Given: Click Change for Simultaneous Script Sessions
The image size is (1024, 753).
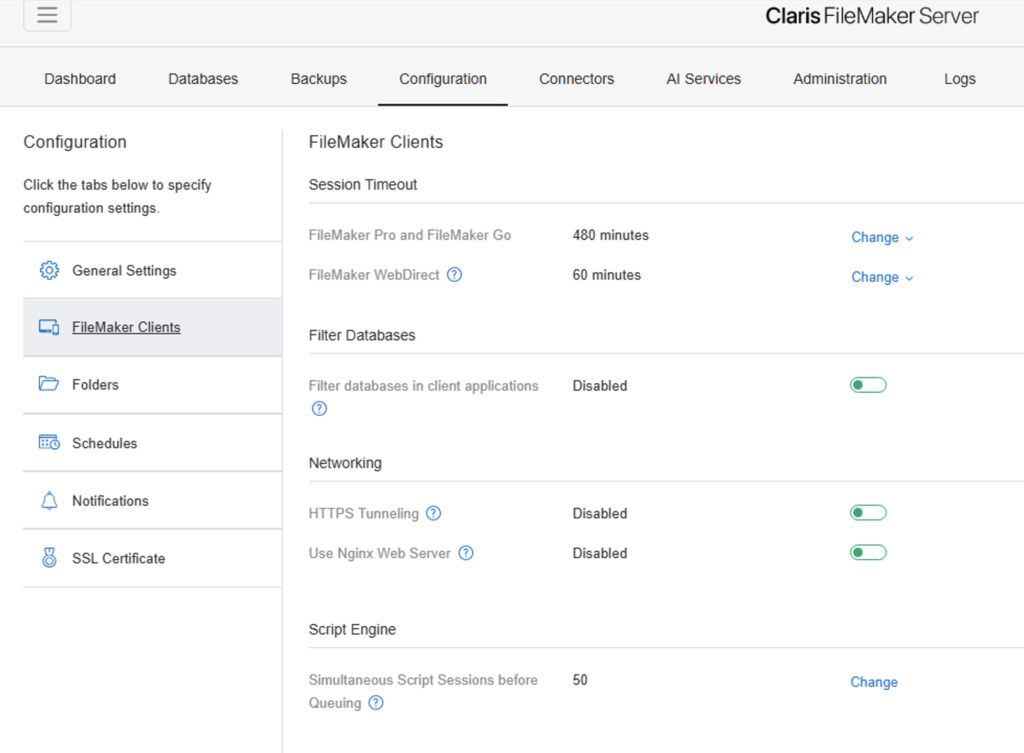Looking at the screenshot, I should point(874,682).
